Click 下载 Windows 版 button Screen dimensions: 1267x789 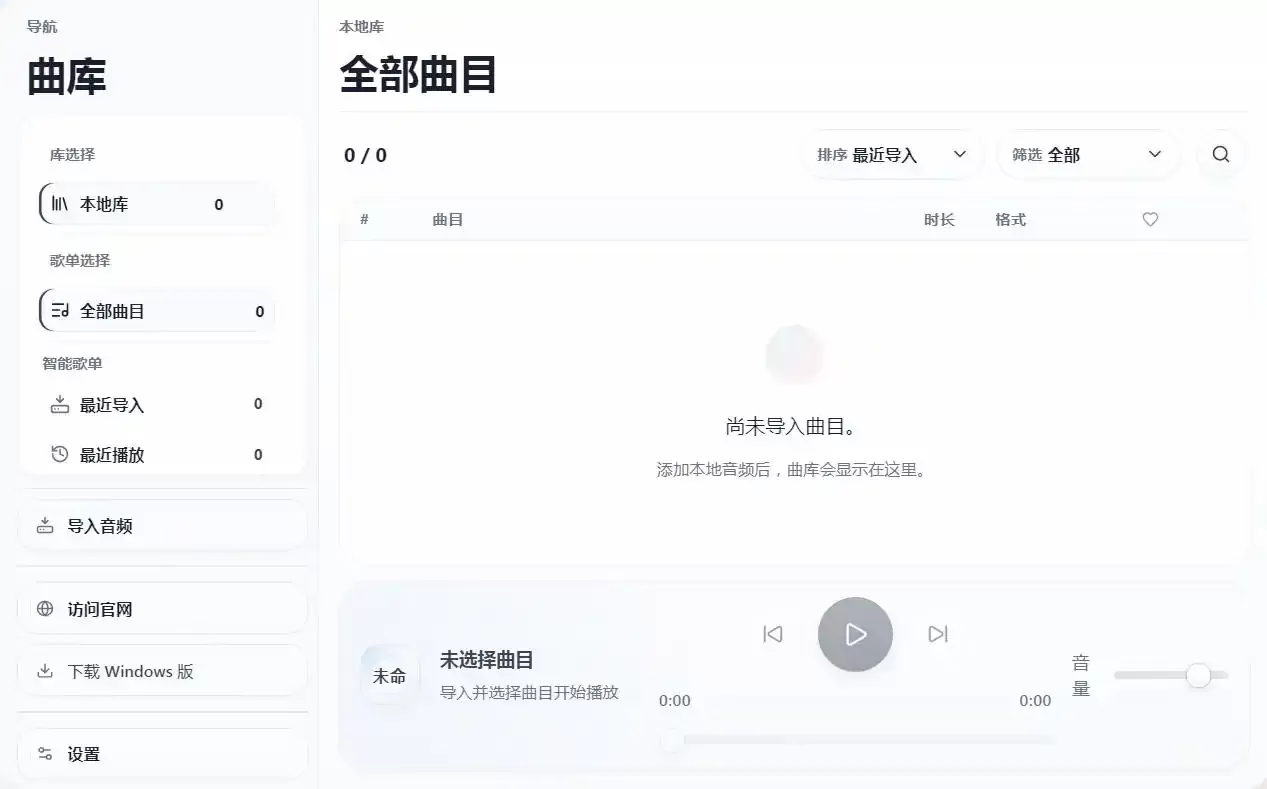[162, 671]
